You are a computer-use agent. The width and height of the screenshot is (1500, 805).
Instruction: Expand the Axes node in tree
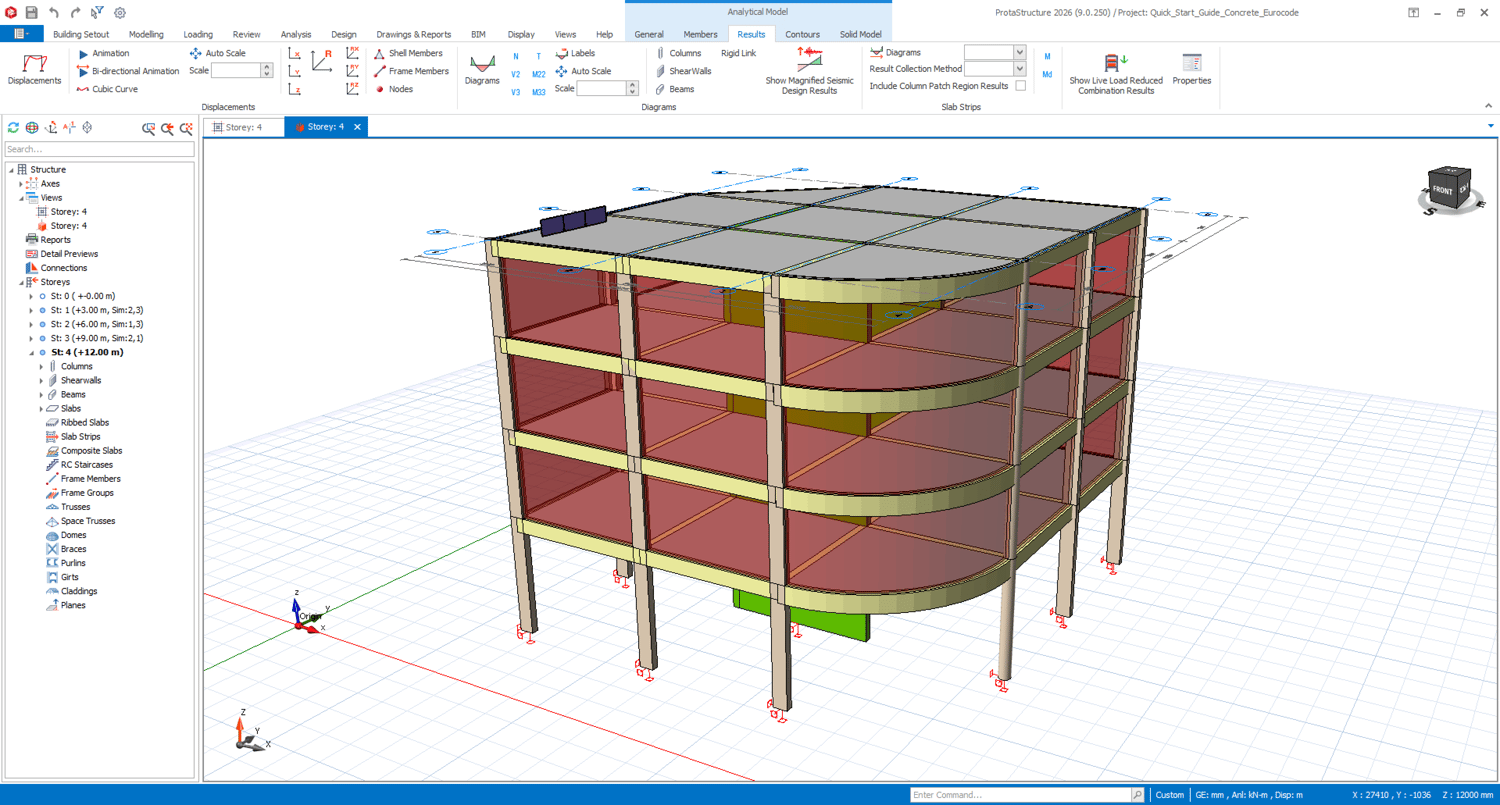coord(21,184)
